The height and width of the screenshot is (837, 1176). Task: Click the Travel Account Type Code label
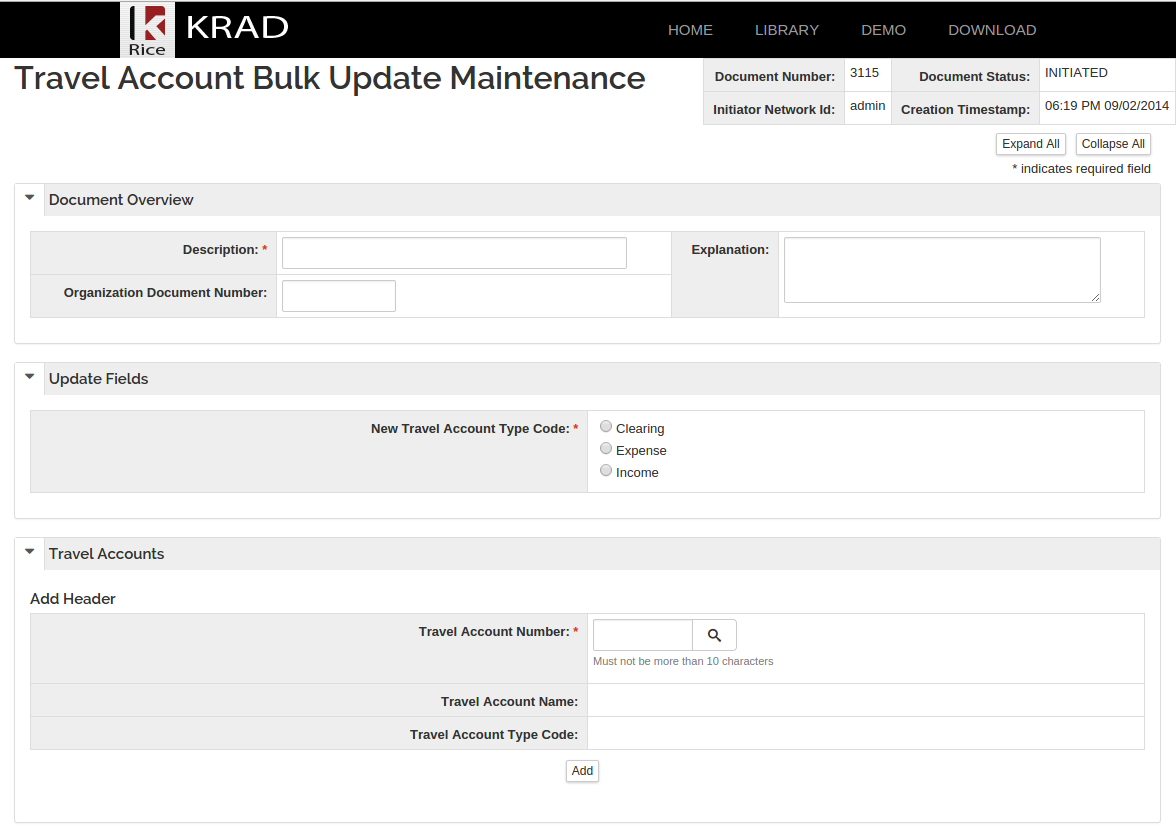click(x=494, y=734)
